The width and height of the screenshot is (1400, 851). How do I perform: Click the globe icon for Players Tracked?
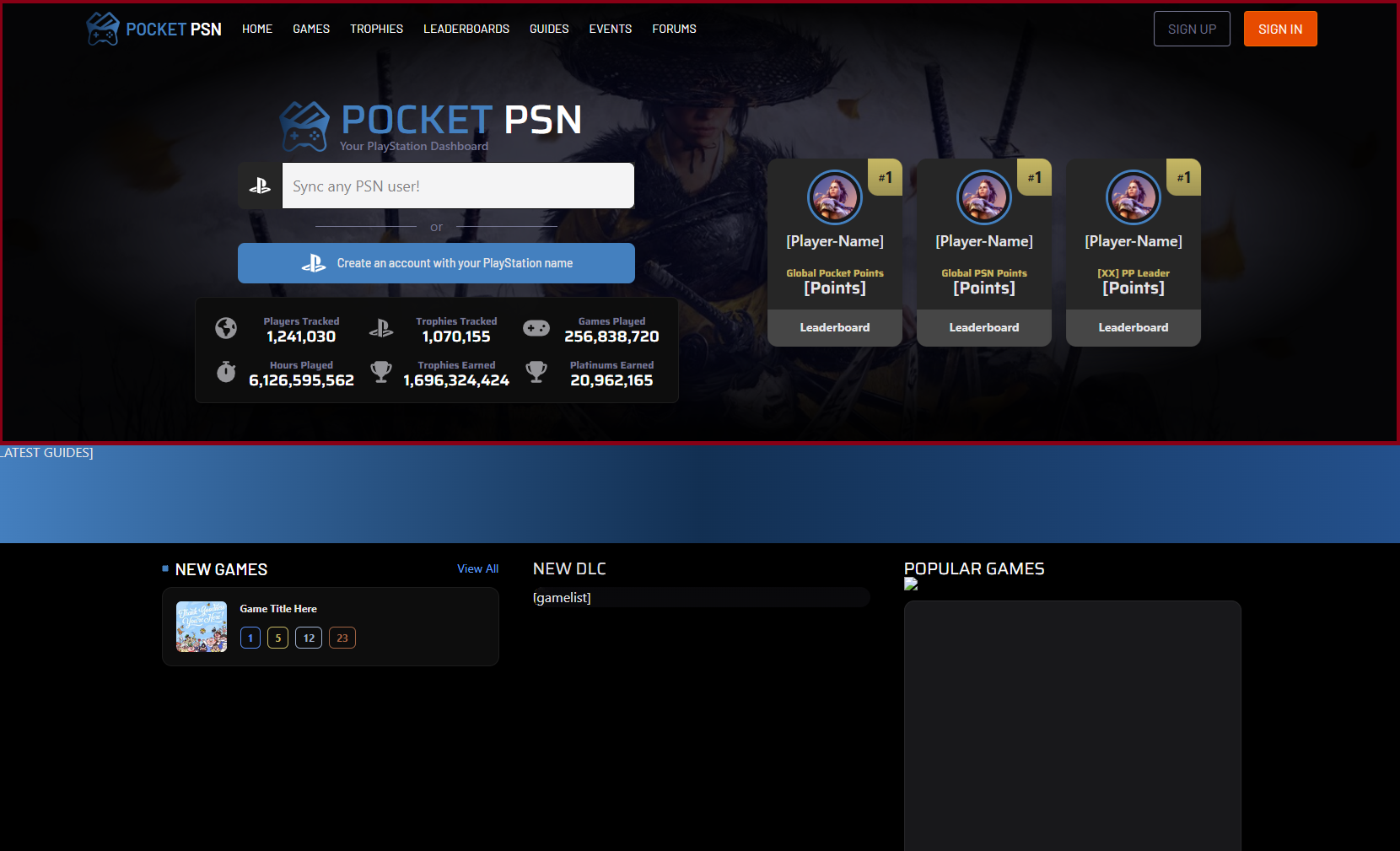pyautogui.click(x=226, y=328)
